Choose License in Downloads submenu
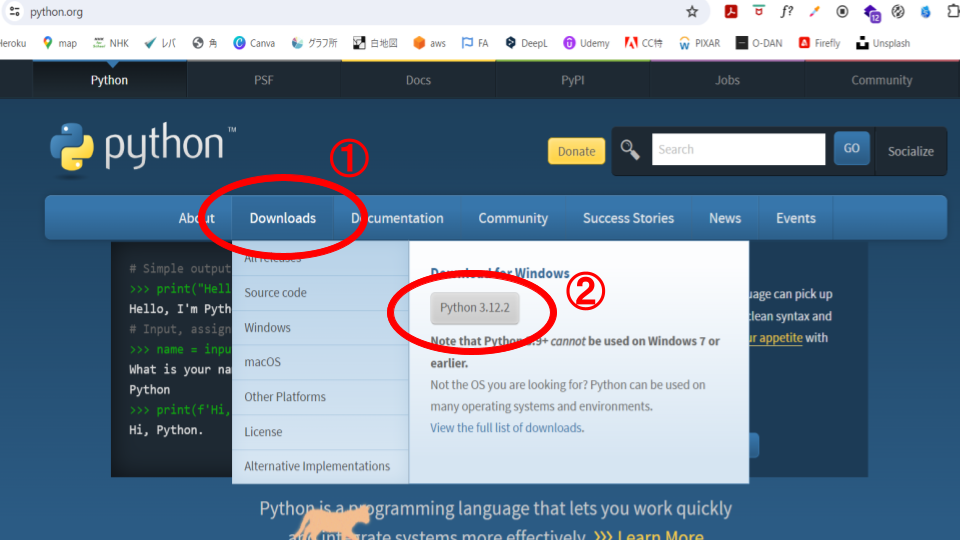The image size is (960, 540). tap(320, 432)
